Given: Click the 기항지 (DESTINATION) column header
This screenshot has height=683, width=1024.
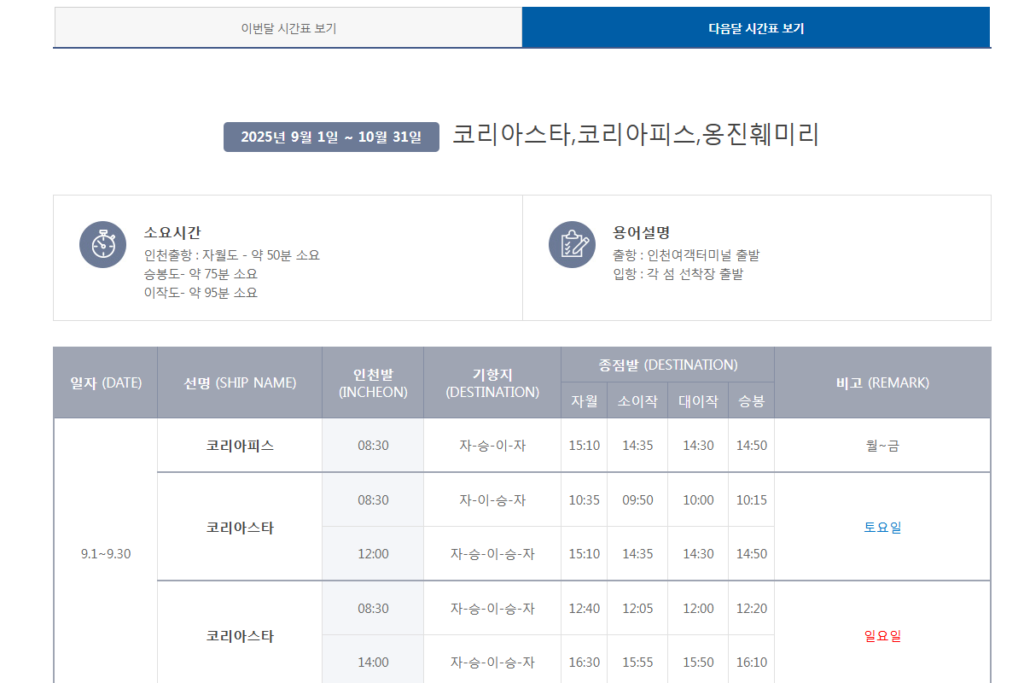Looking at the screenshot, I should point(492,383).
